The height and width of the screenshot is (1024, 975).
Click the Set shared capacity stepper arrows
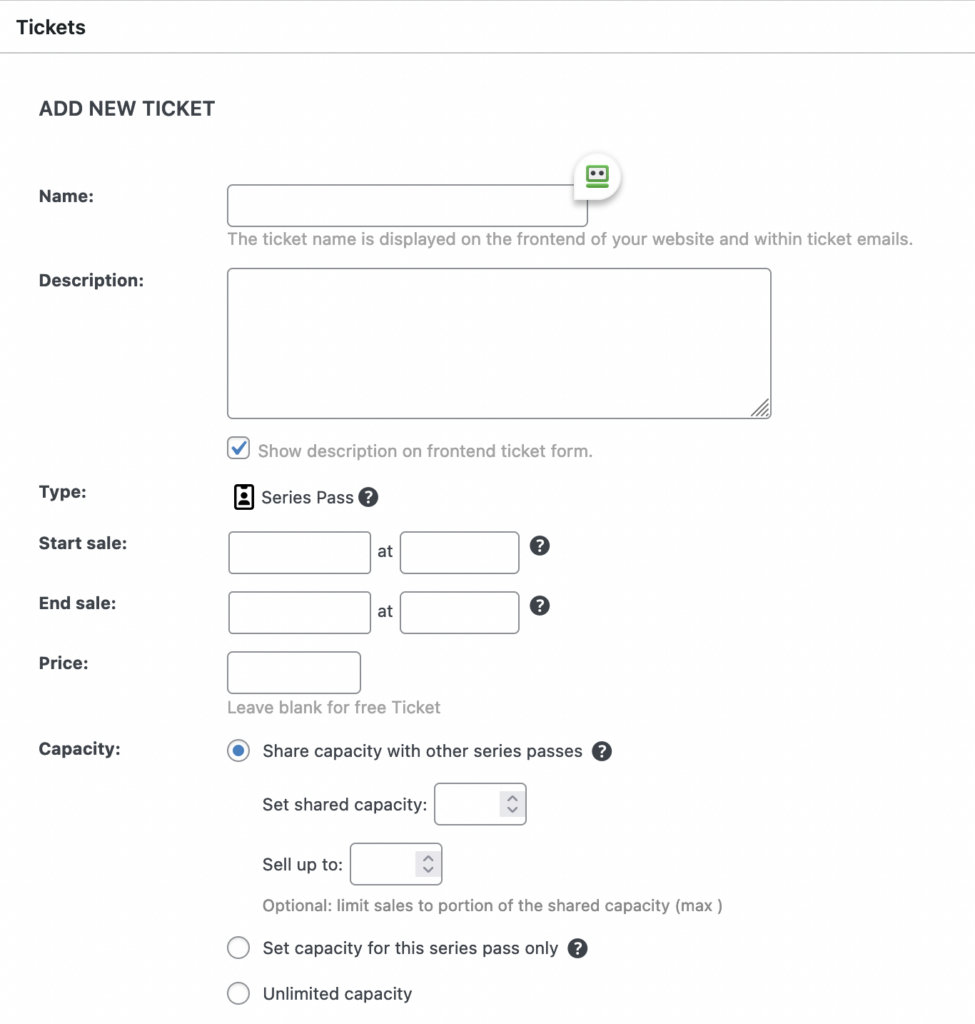click(512, 804)
